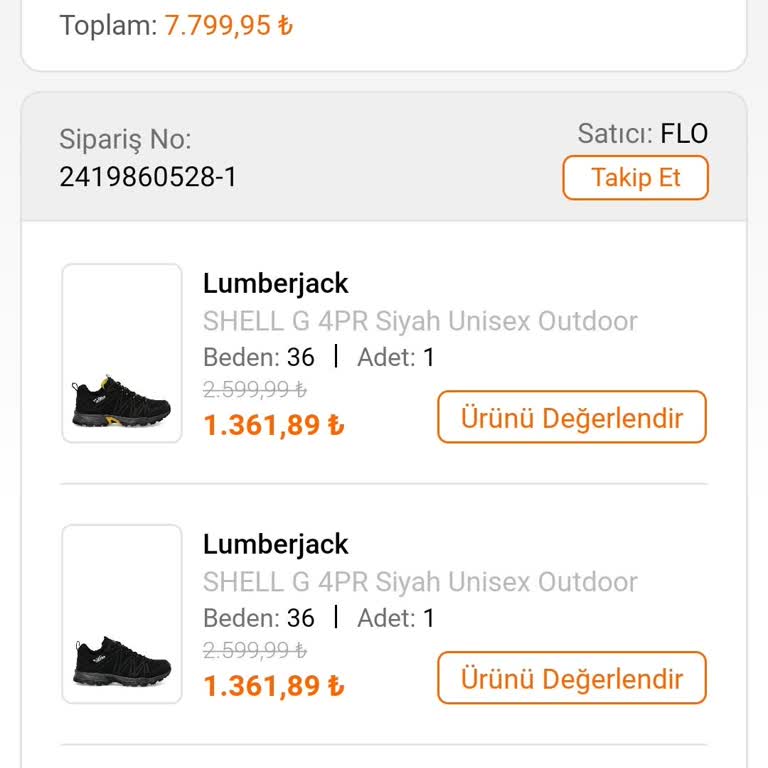This screenshot has width=768, height=768.
Task: Click the FLO seller name
Action: 684,134
